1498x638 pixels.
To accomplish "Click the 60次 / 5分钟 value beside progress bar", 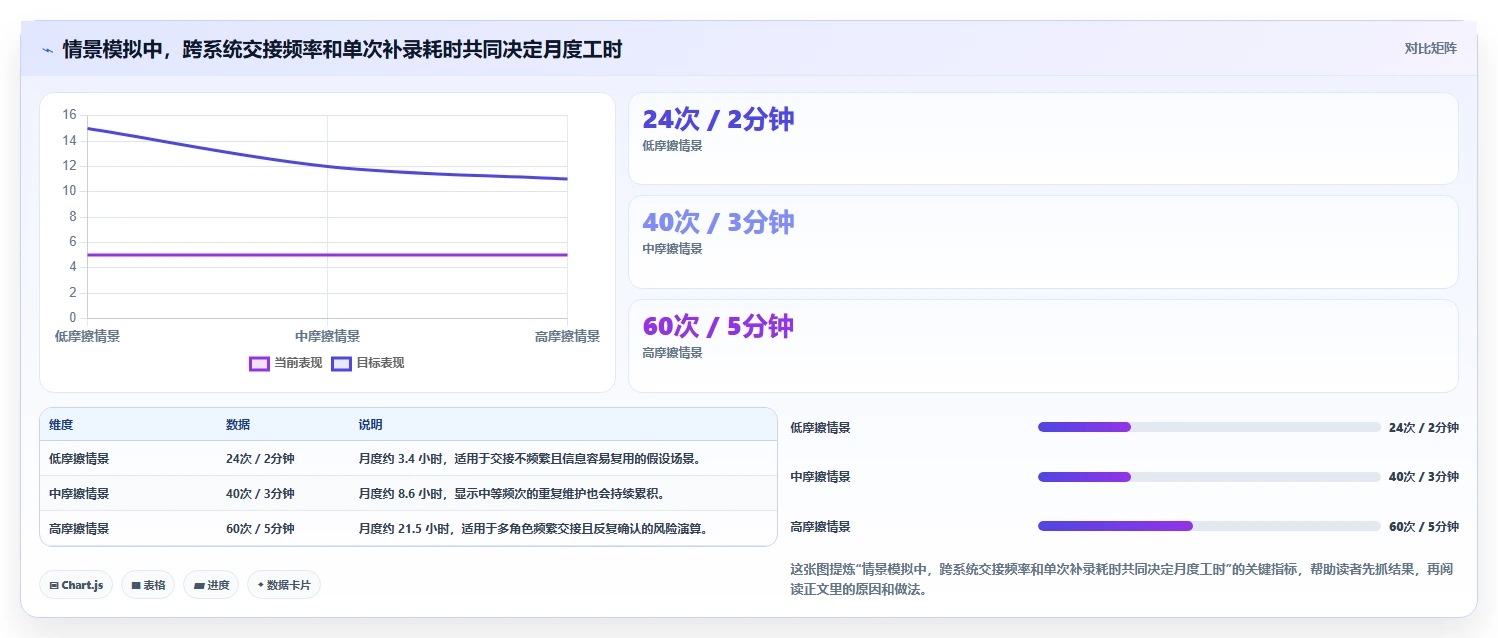I will coord(1423,527).
